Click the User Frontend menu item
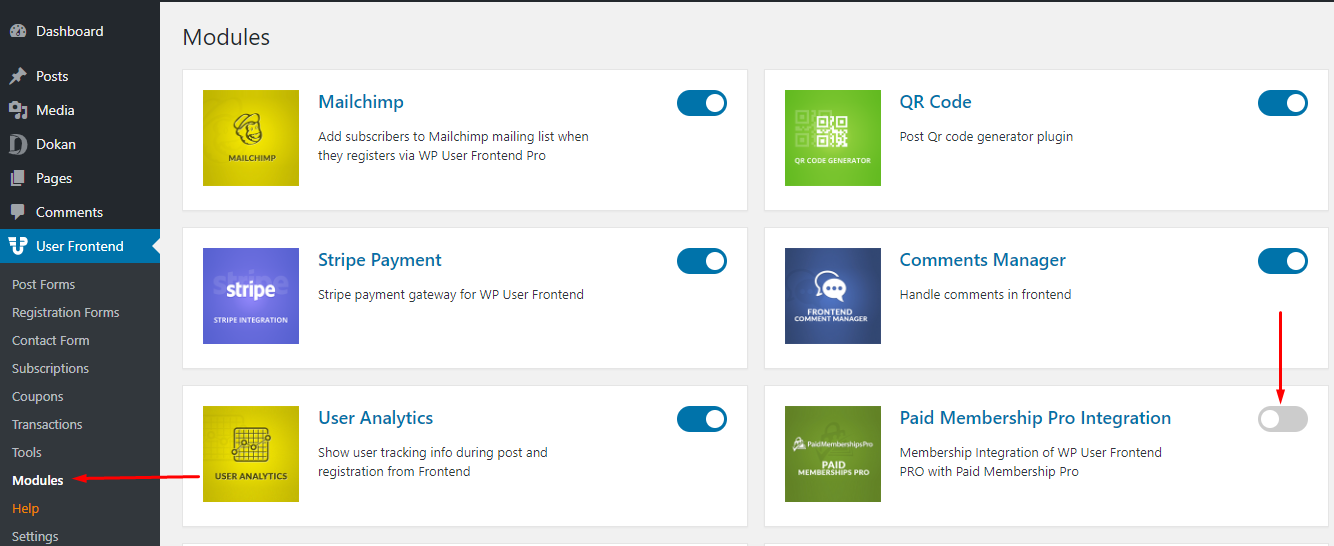Viewport: 1334px width, 546px height. pyautogui.click(x=80, y=246)
